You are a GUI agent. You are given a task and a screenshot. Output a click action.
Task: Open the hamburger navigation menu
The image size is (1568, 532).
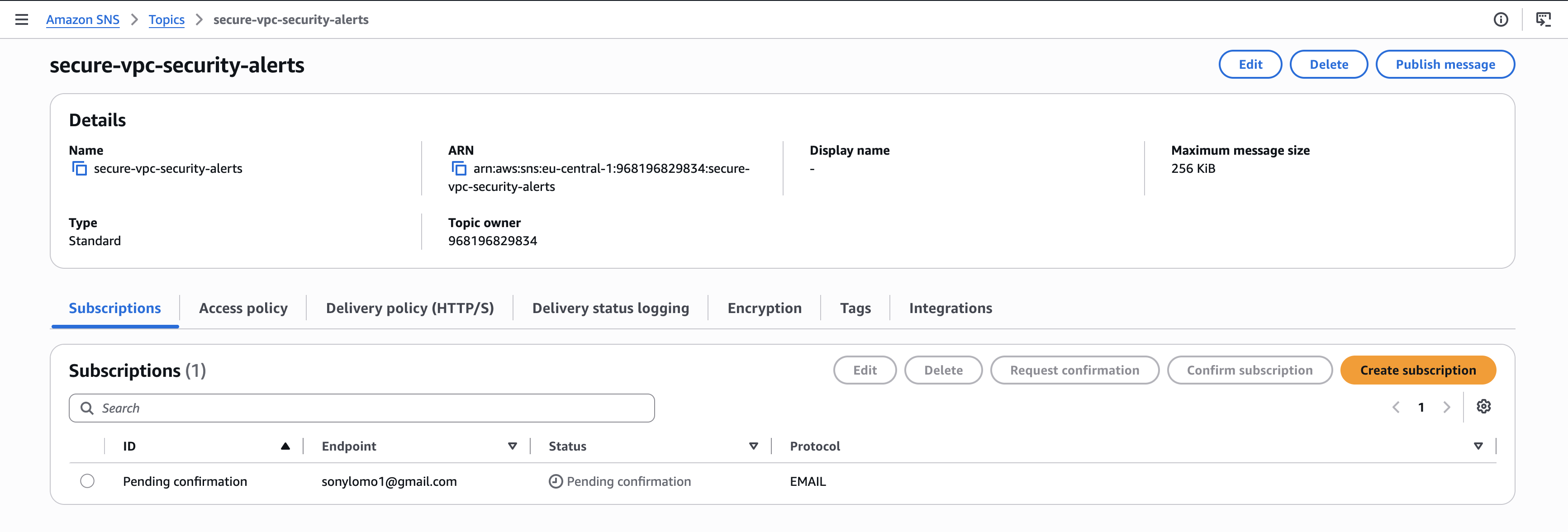tap(22, 19)
